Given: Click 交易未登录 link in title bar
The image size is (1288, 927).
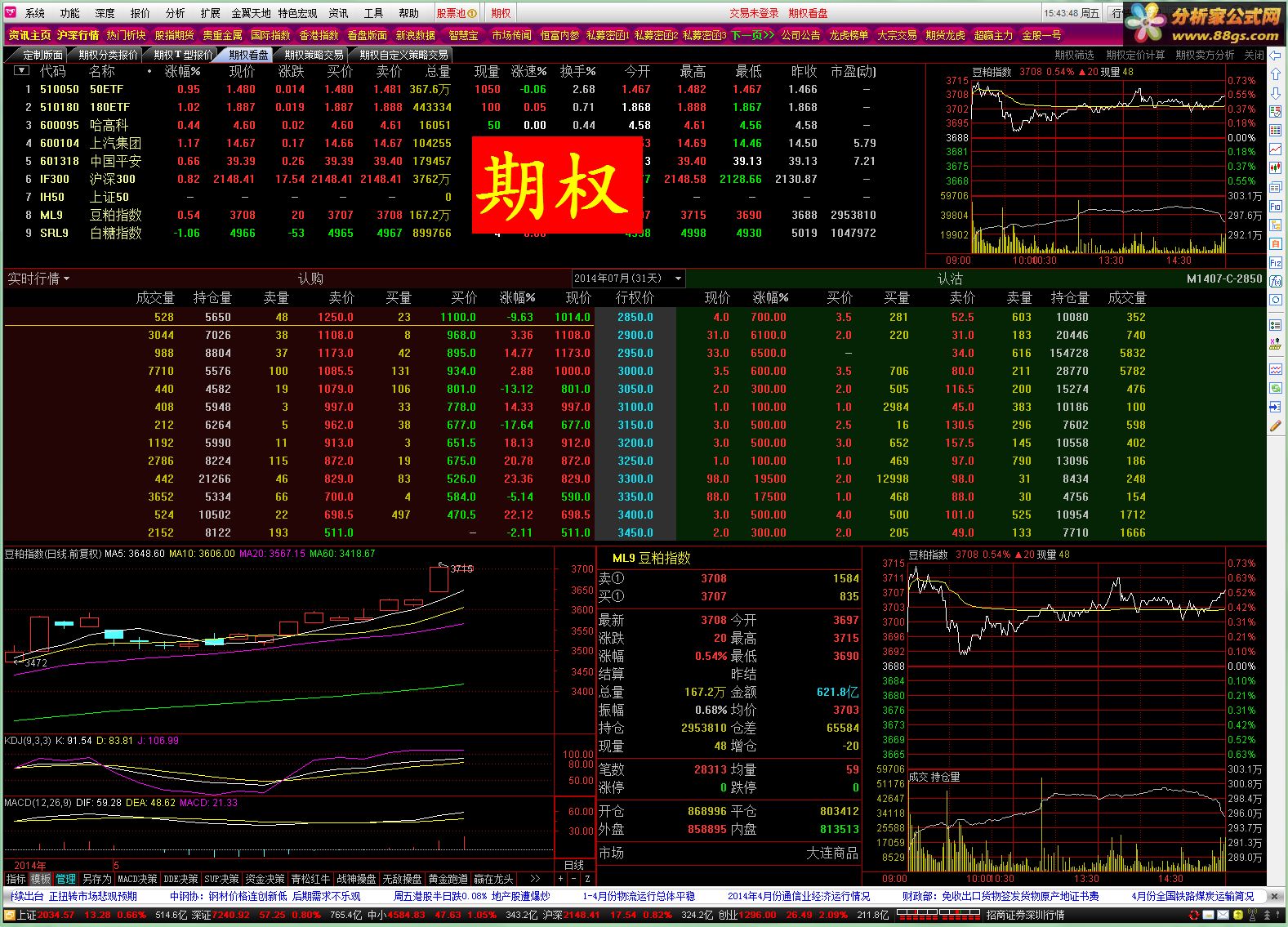Looking at the screenshot, I should tap(754, 13).
